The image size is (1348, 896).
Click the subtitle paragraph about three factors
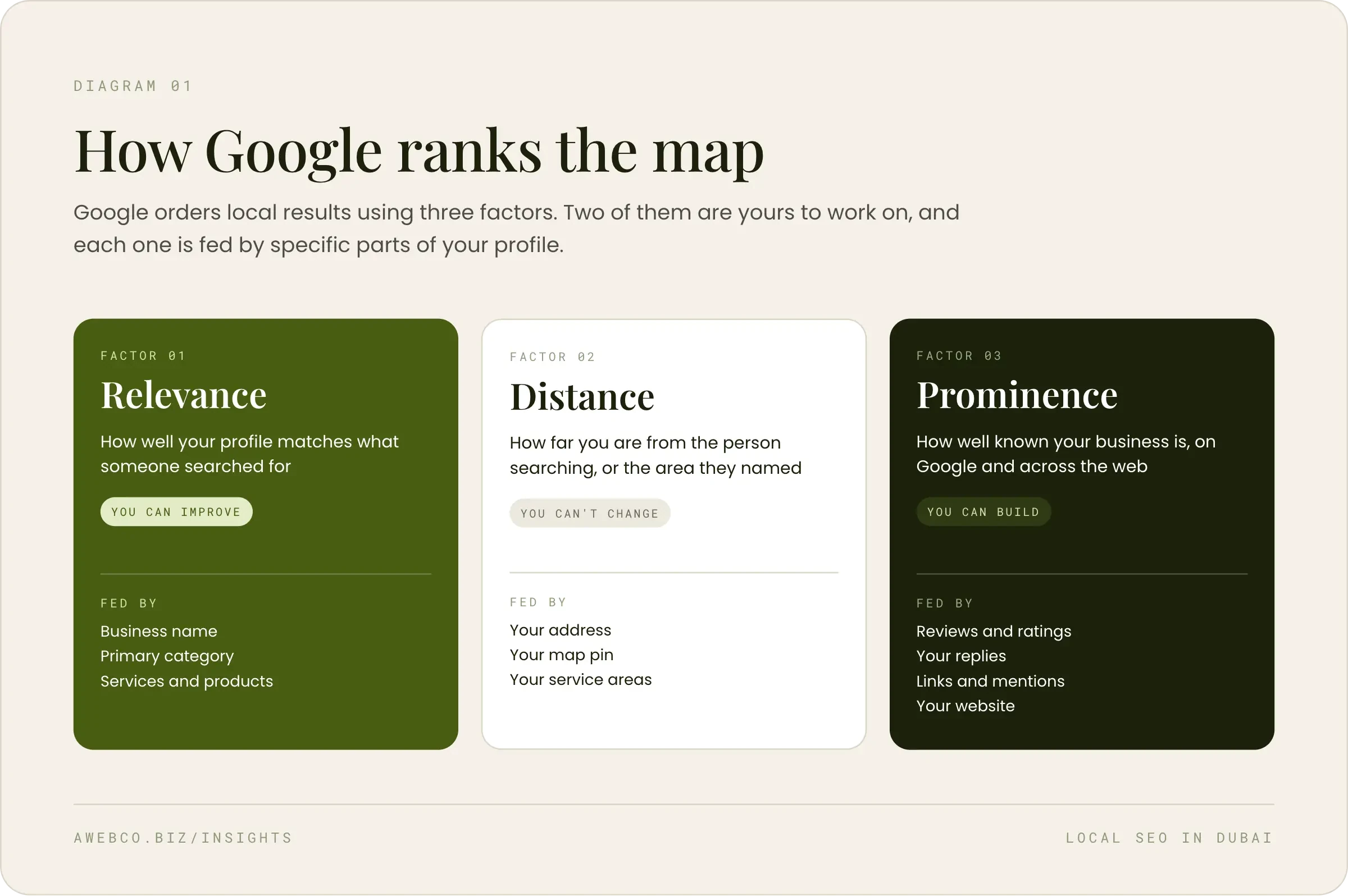click(516, 228)
